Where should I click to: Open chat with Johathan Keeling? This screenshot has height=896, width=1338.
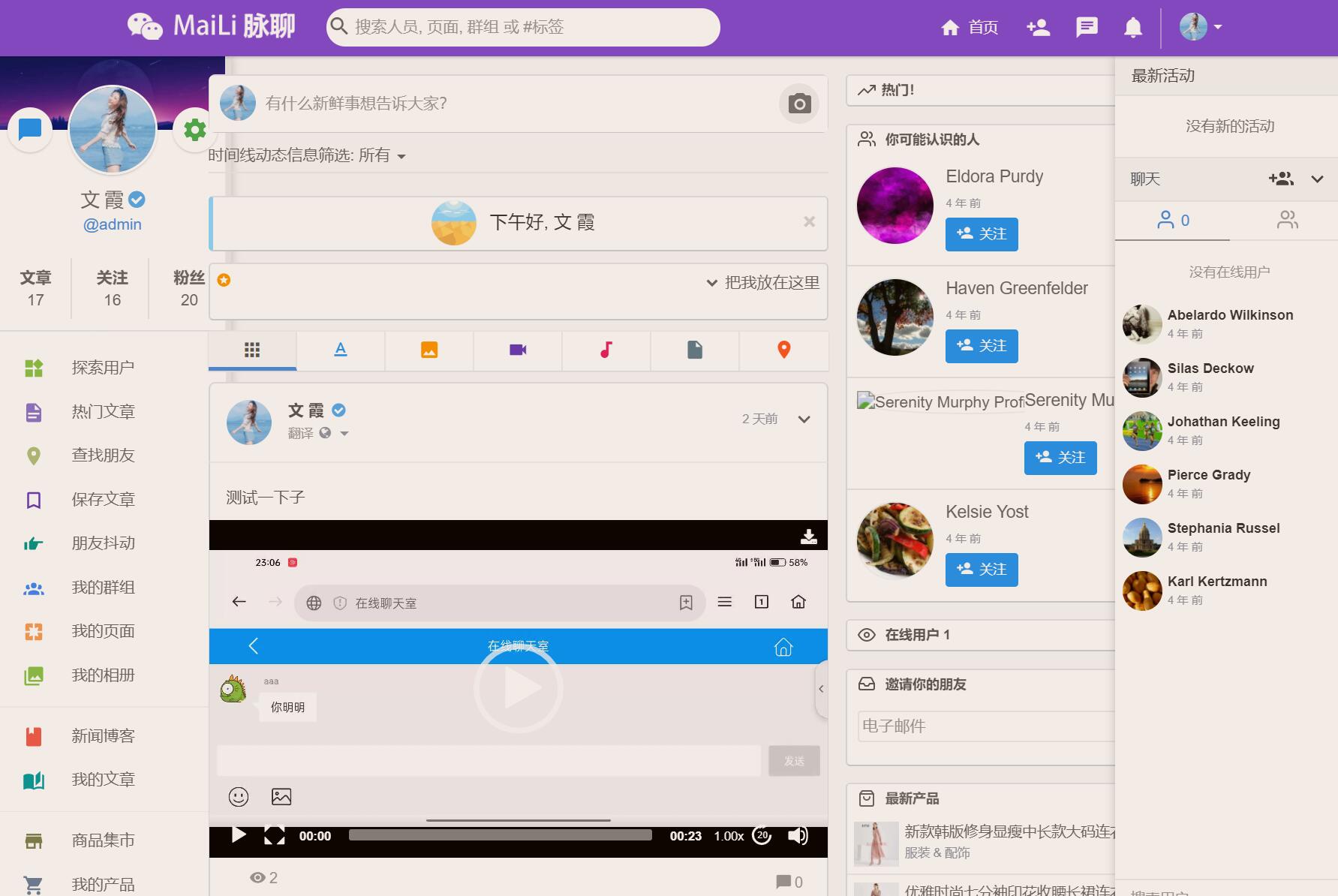pos(1227,430)
